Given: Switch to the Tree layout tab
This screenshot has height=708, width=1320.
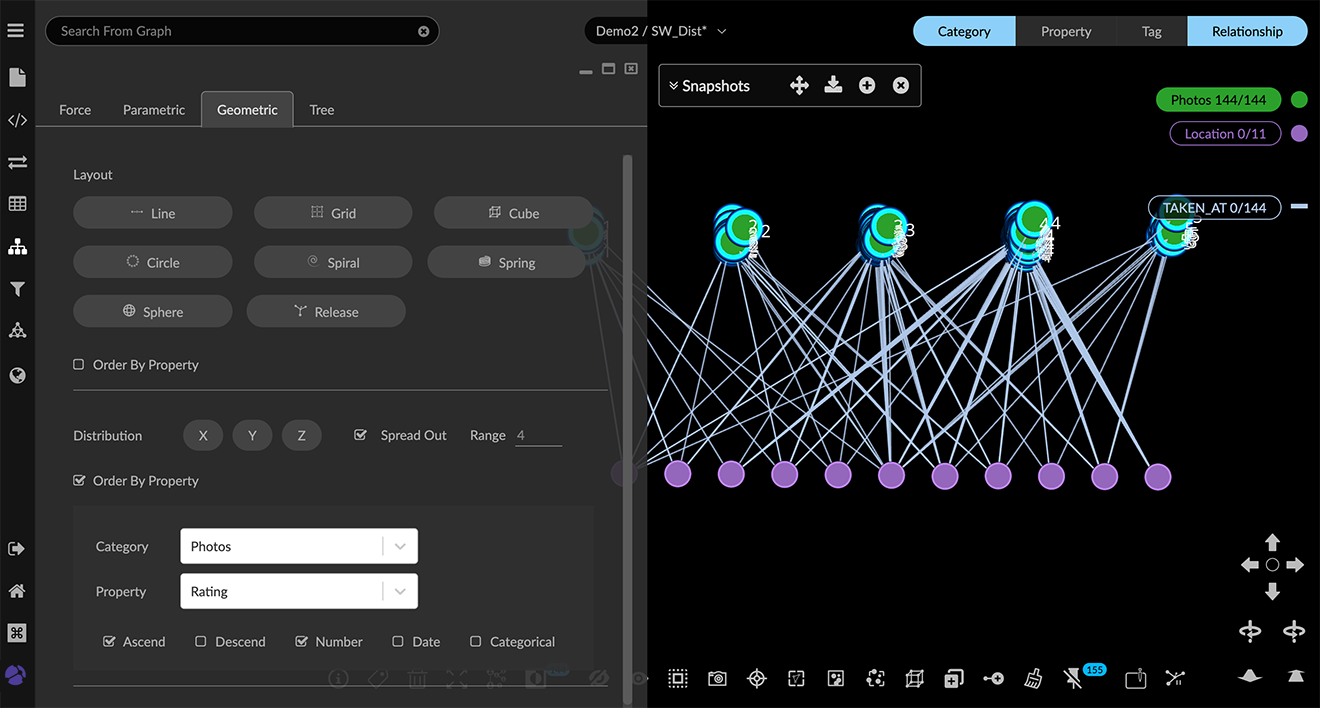Looking at the screenshot, I should pos(322,110).
